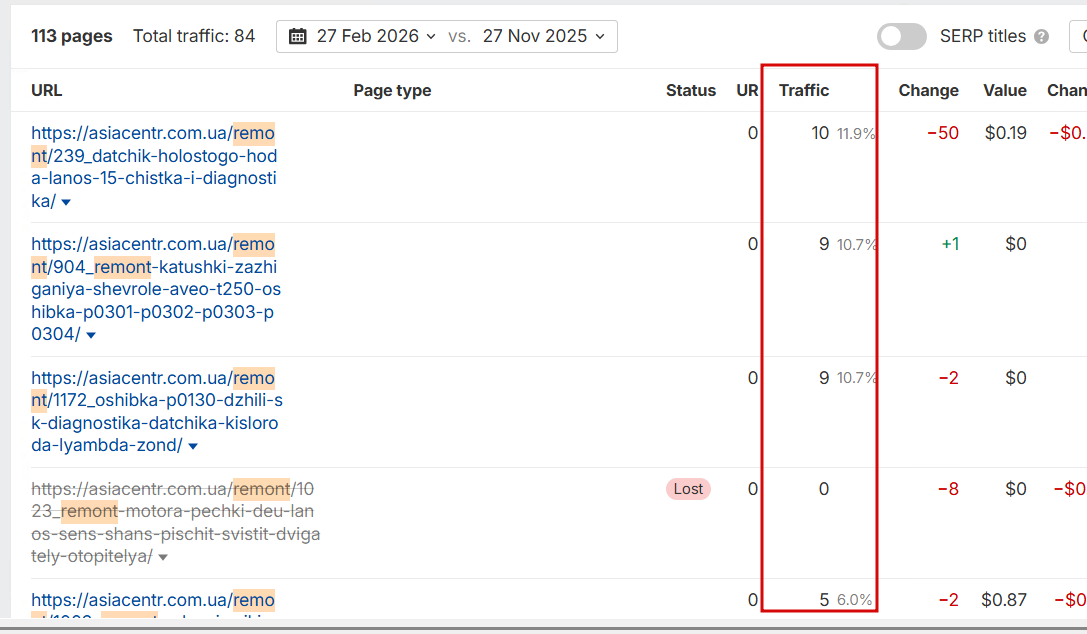Click the SERP titles help icon
The image size is (1087, 634).
pos(1042,37)
